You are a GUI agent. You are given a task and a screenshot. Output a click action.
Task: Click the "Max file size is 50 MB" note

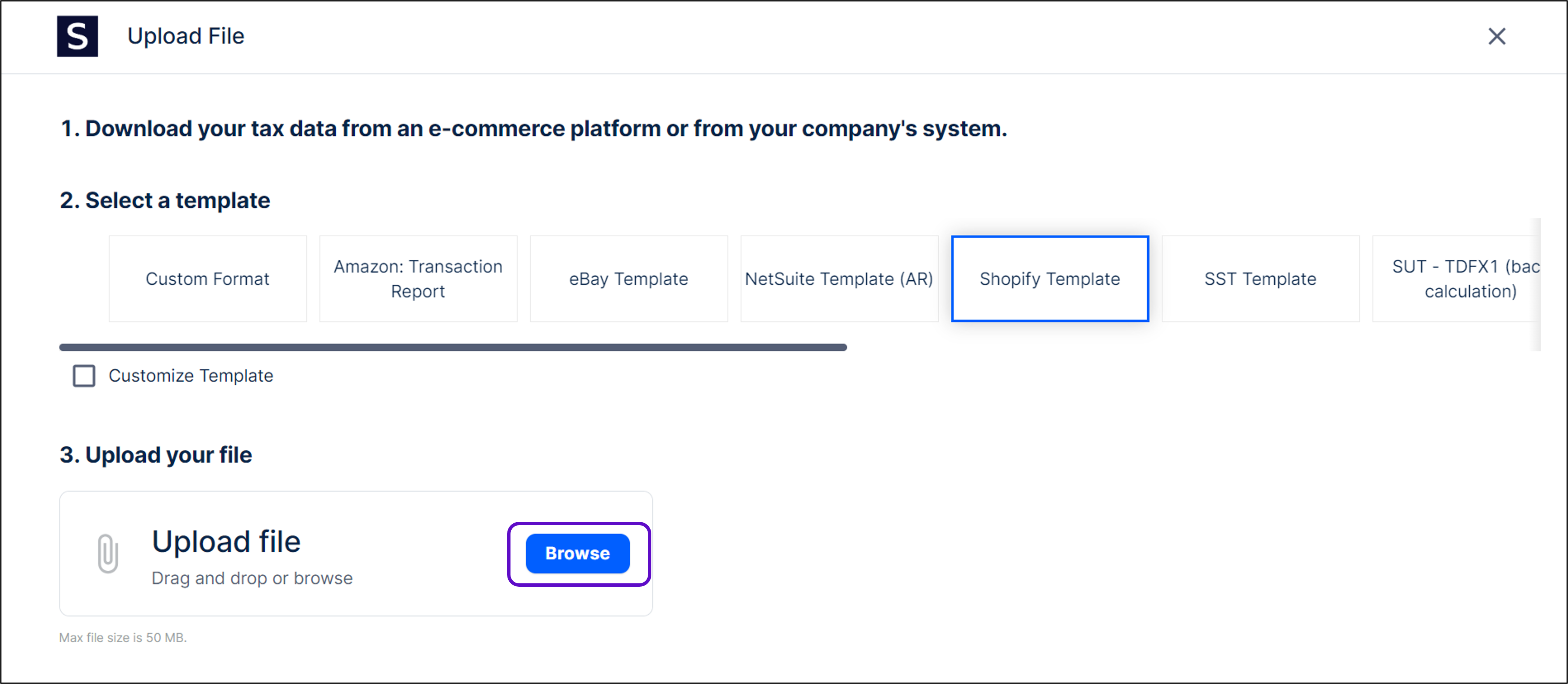tap(123, 638)
